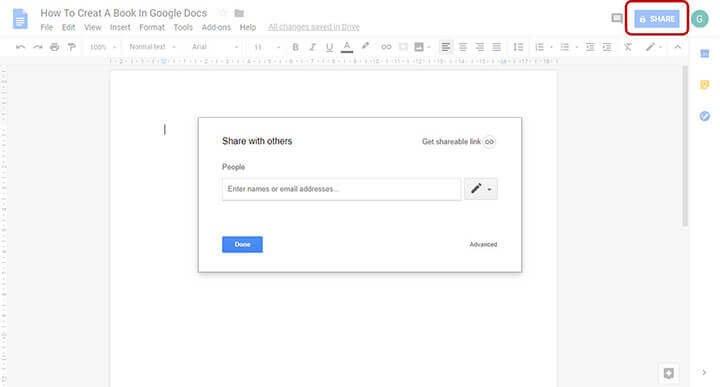Click Increase indent icon
Viewport: 720px width, 387px height.
click(607, 47)
